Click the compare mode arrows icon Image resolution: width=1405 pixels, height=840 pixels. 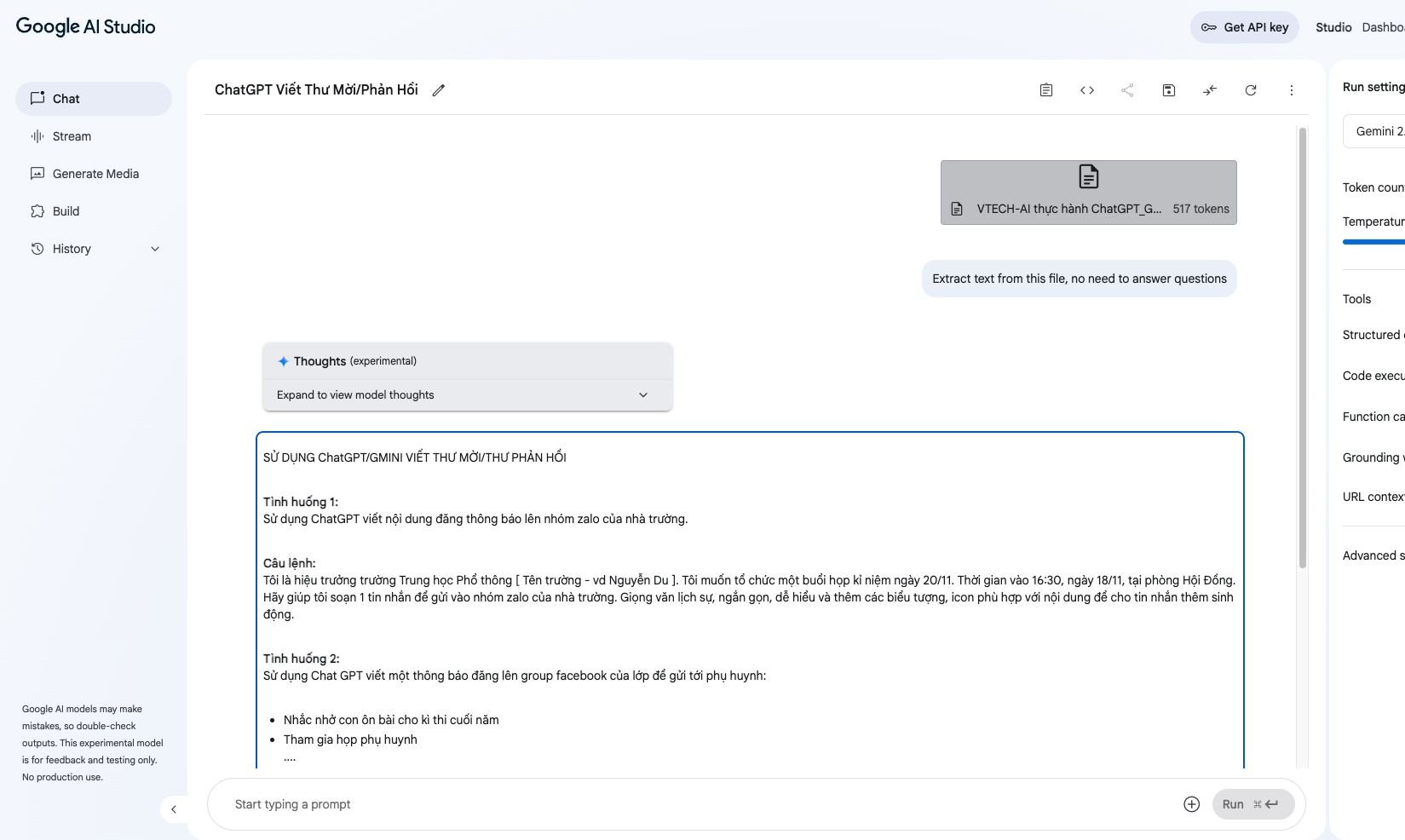point(1210,90)
